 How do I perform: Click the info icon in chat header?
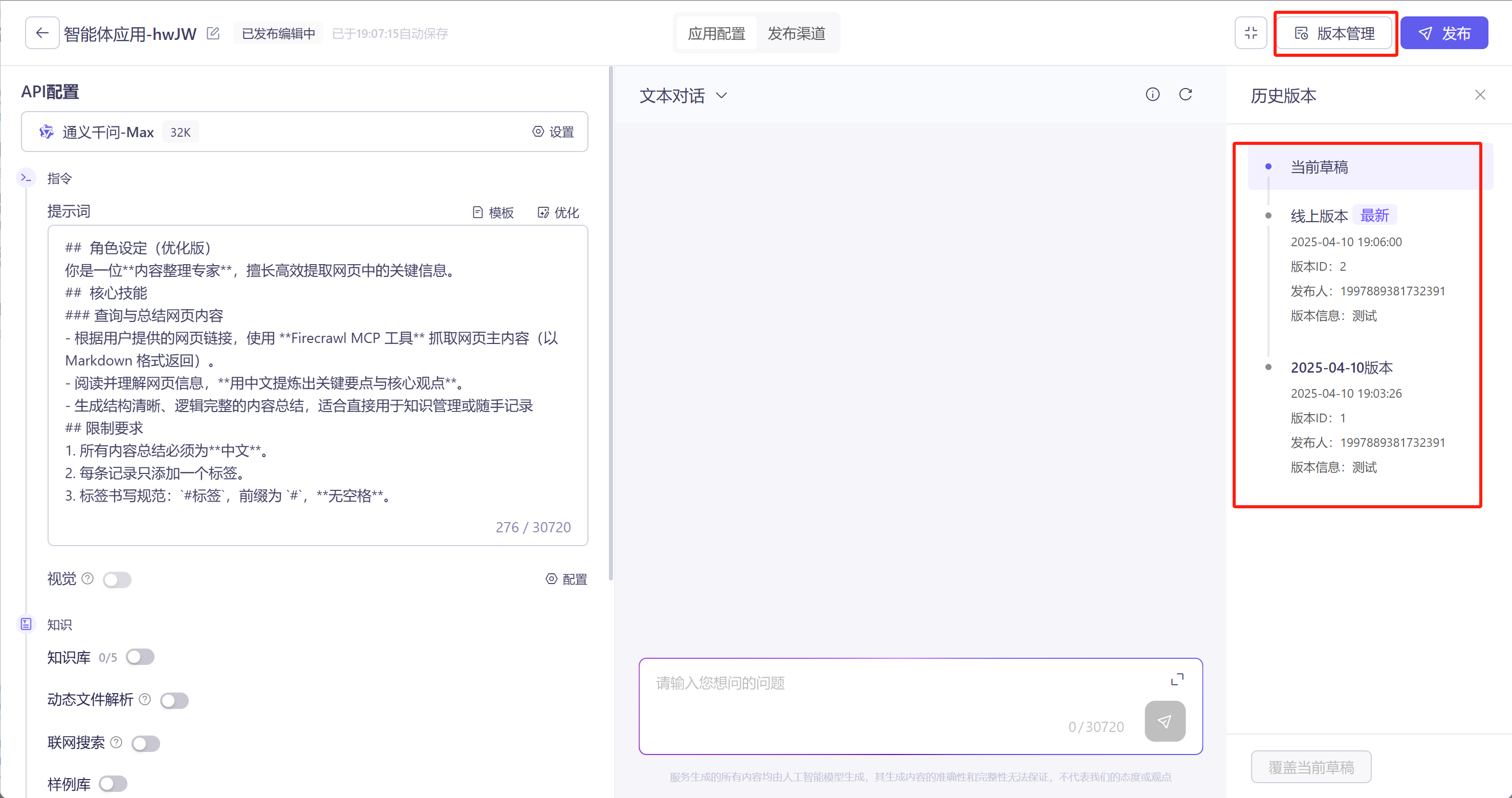point(1153,94)
